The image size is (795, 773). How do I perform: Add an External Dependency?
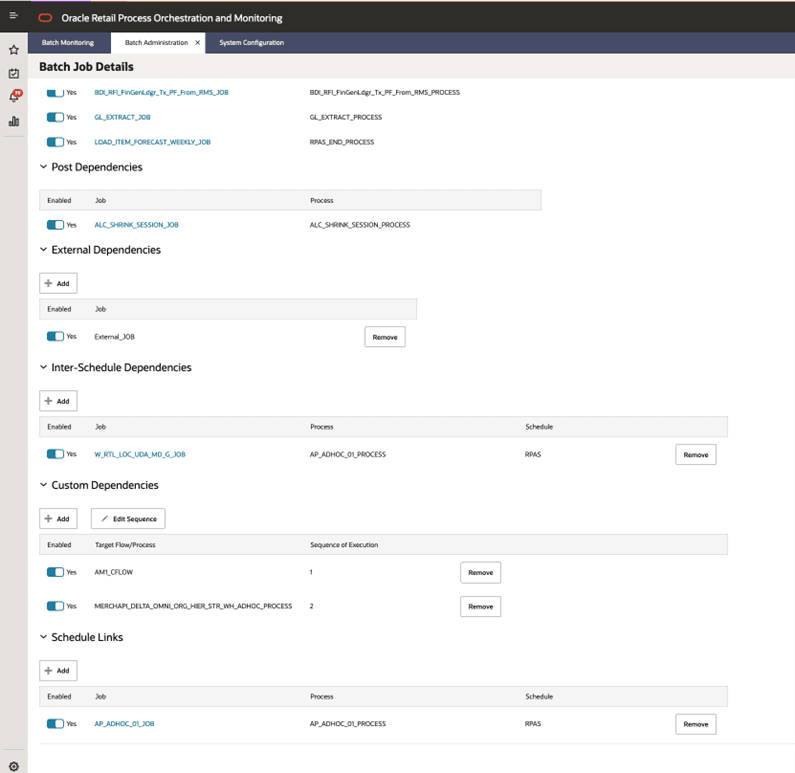(x=58, y=283)
